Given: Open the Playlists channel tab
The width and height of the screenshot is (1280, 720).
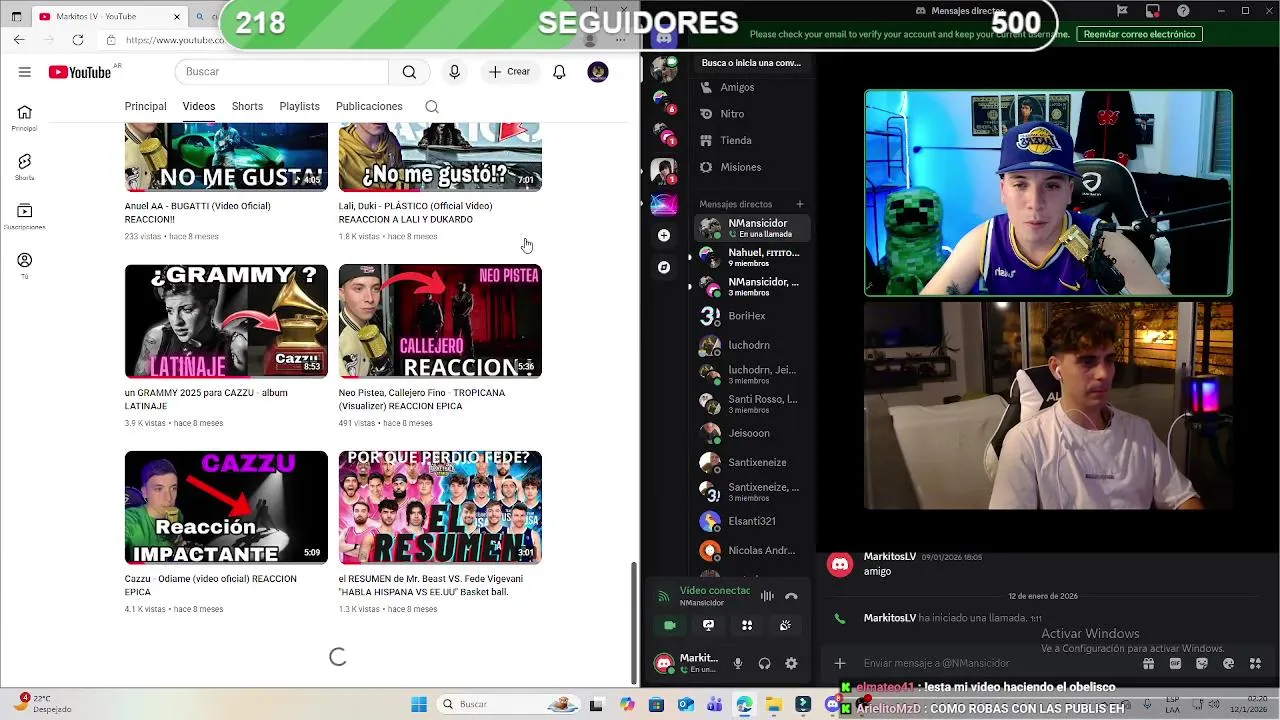Looking at the screenshot, I should [x=300, y=106].
